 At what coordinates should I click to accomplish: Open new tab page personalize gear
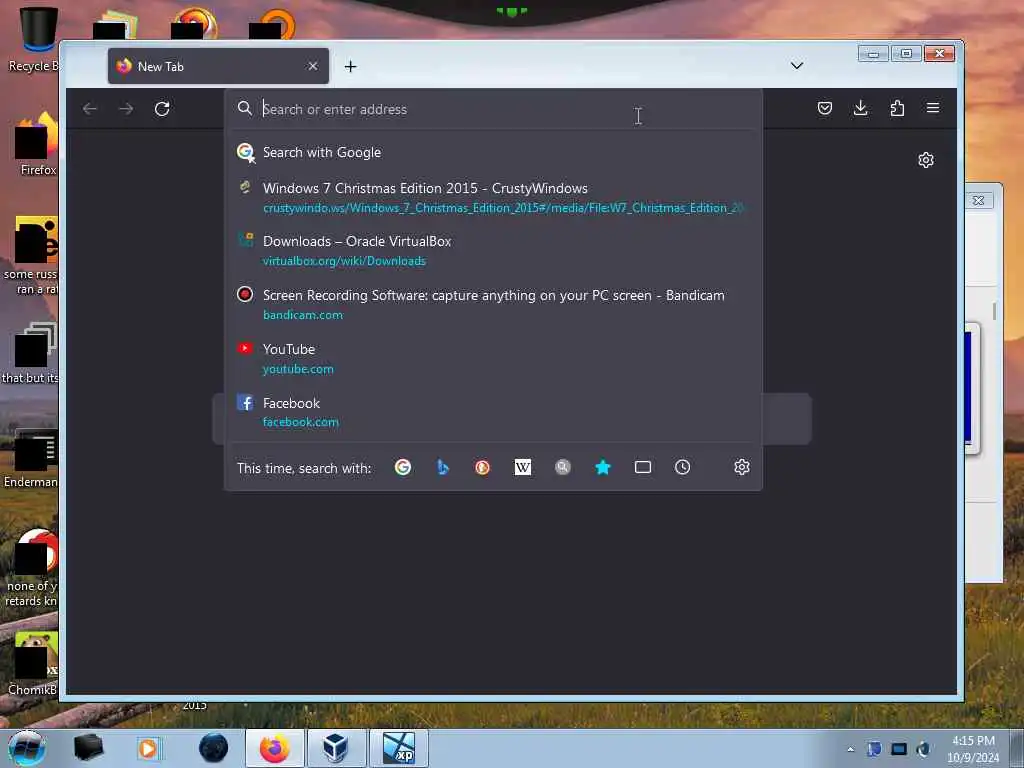click(925, 160)
